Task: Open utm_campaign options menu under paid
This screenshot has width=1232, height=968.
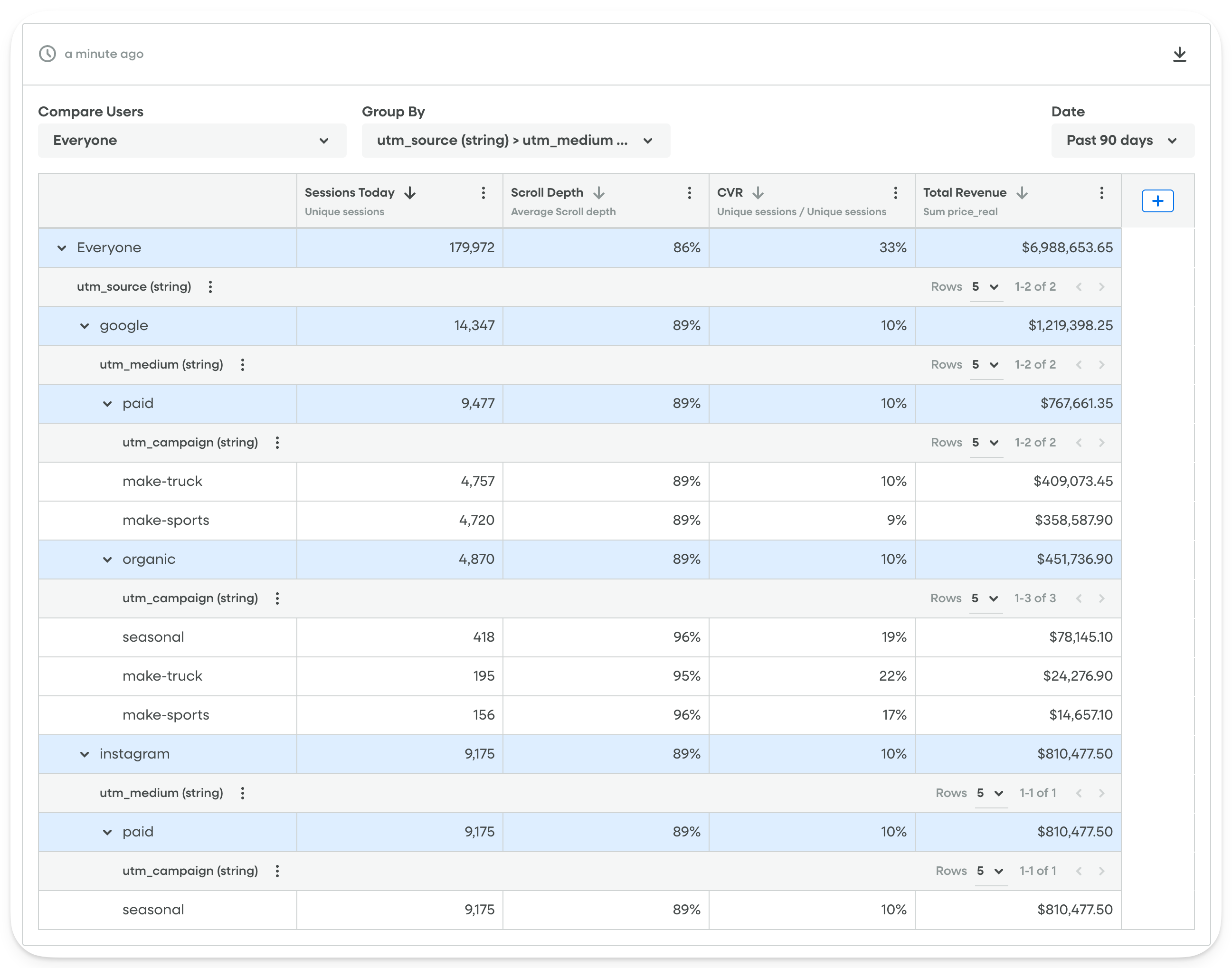Action: [x=277, y=443]
